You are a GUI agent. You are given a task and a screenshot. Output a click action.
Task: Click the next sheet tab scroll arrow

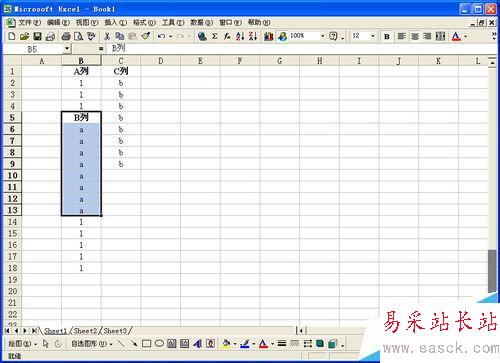tap(25, 331)
